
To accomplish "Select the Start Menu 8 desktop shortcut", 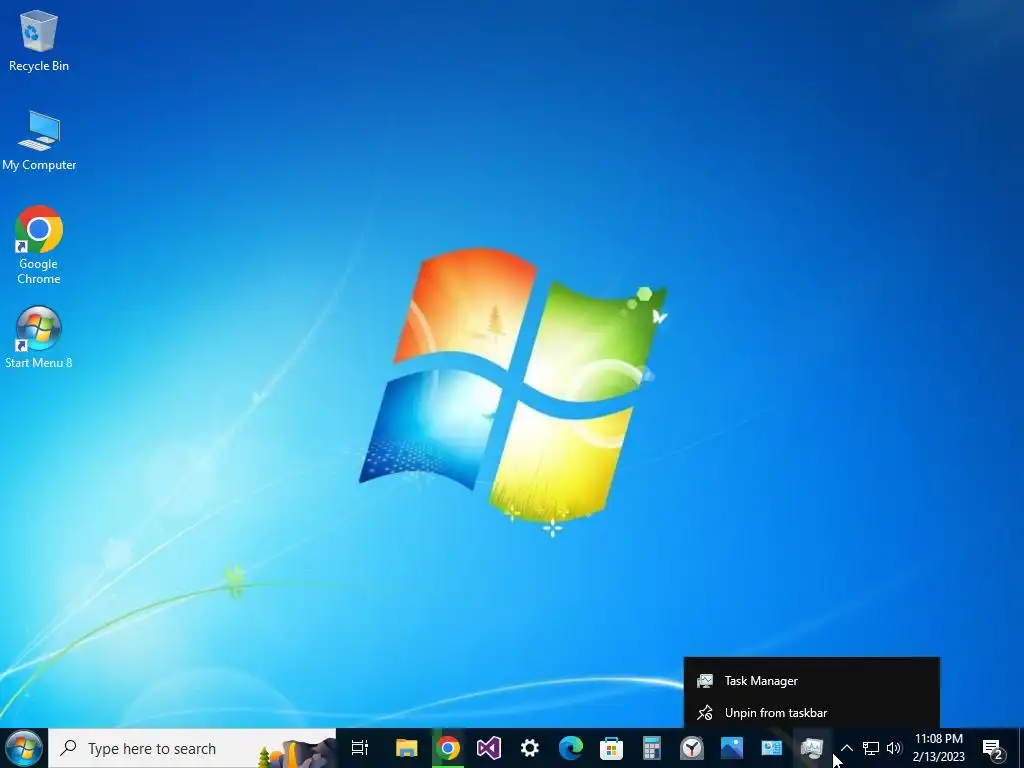I will pos(39,337).
